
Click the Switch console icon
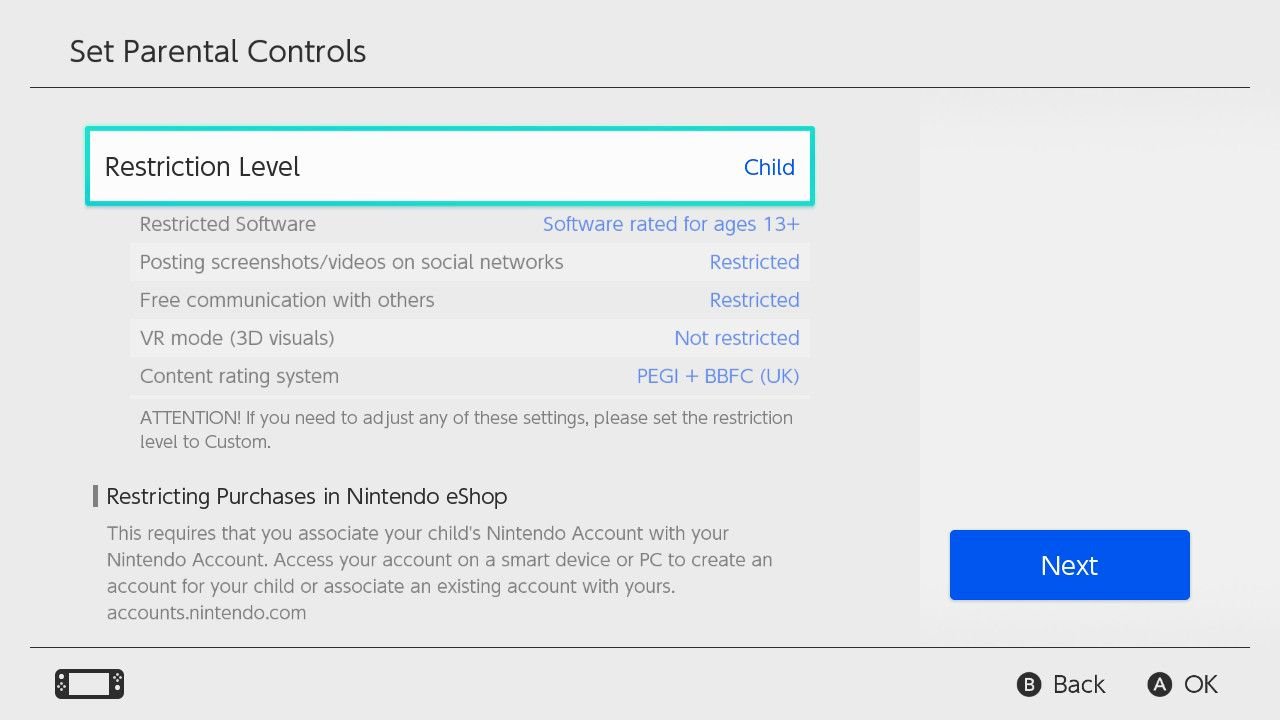click(x=89, y=684)
